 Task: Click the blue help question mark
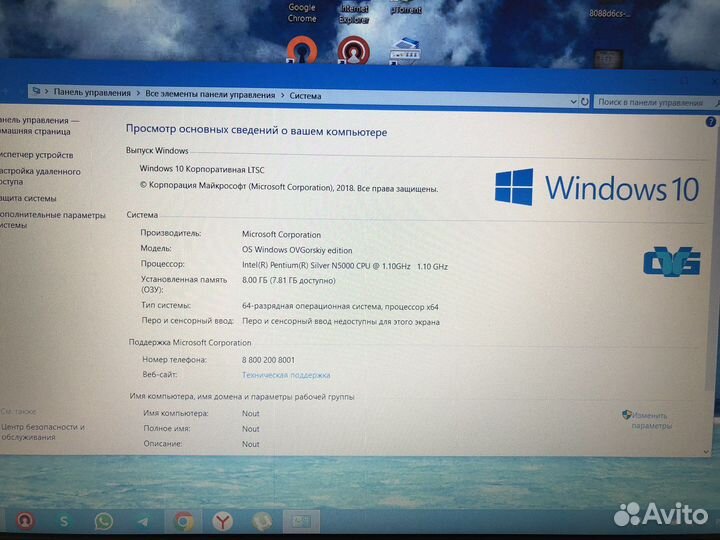(710, 122)
